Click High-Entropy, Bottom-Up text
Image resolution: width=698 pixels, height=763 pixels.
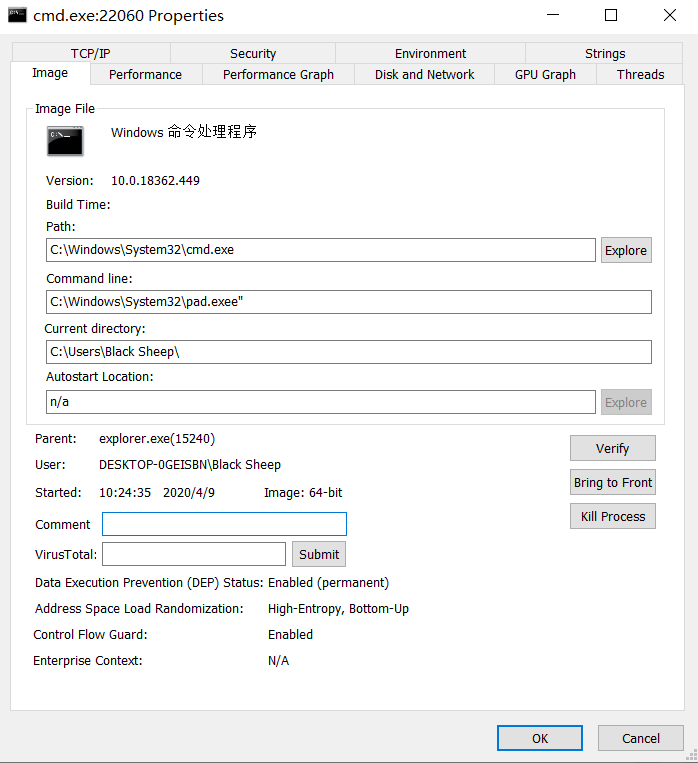click(338, 609)
